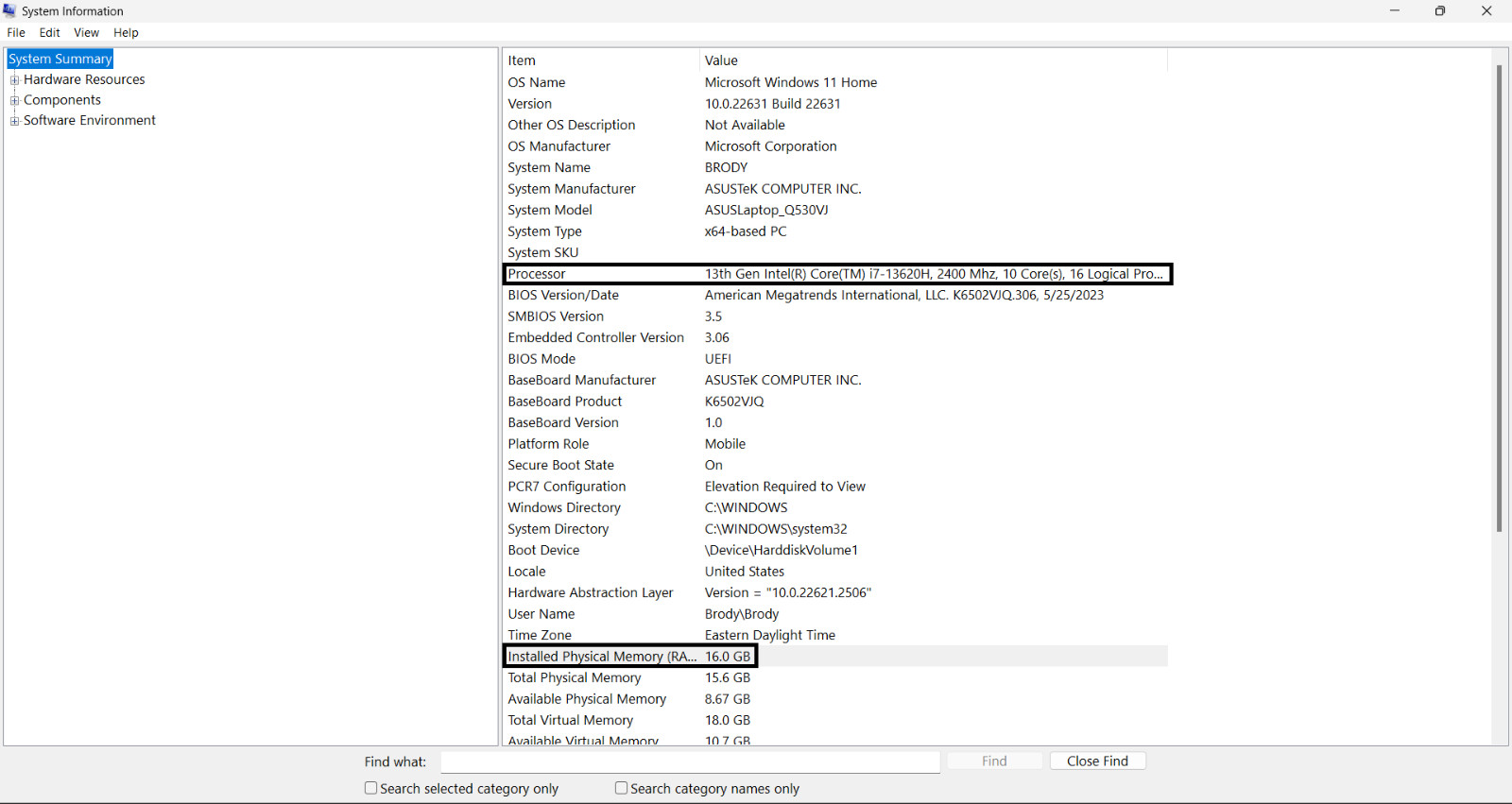This screenshot has width=1512, height=804.
Task: Open the Help menu
Action: 126,32
